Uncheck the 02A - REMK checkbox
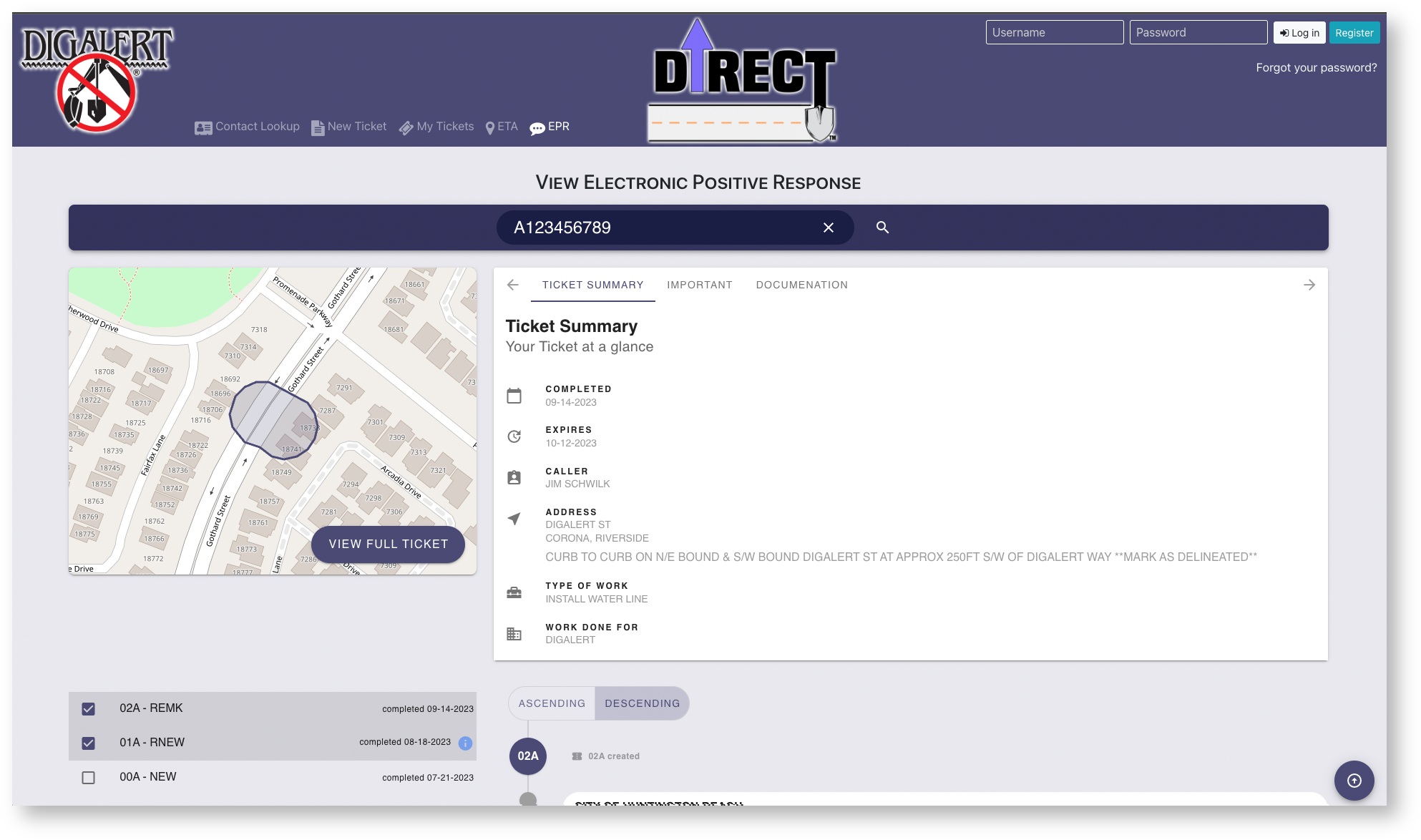This screenshot has width=1421, height=840. pos(89,709)
